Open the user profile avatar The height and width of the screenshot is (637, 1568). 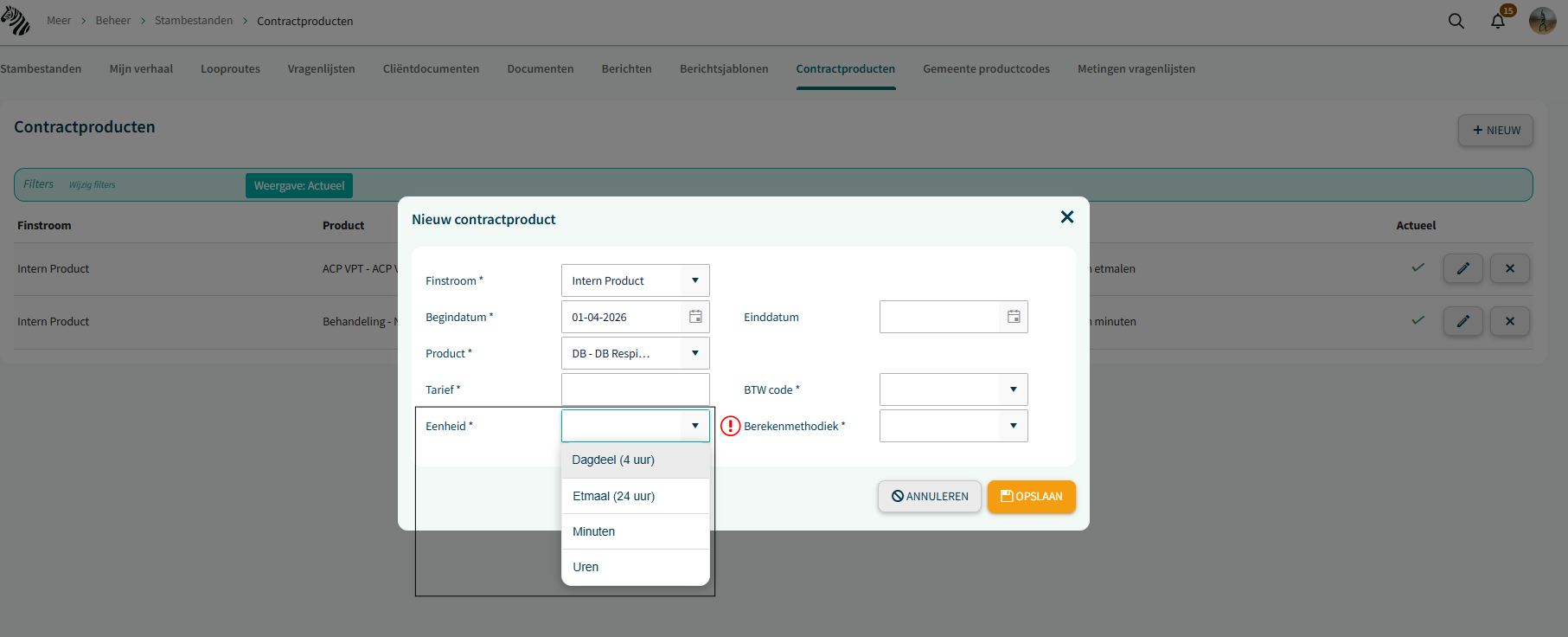(x=1542, y=21)
